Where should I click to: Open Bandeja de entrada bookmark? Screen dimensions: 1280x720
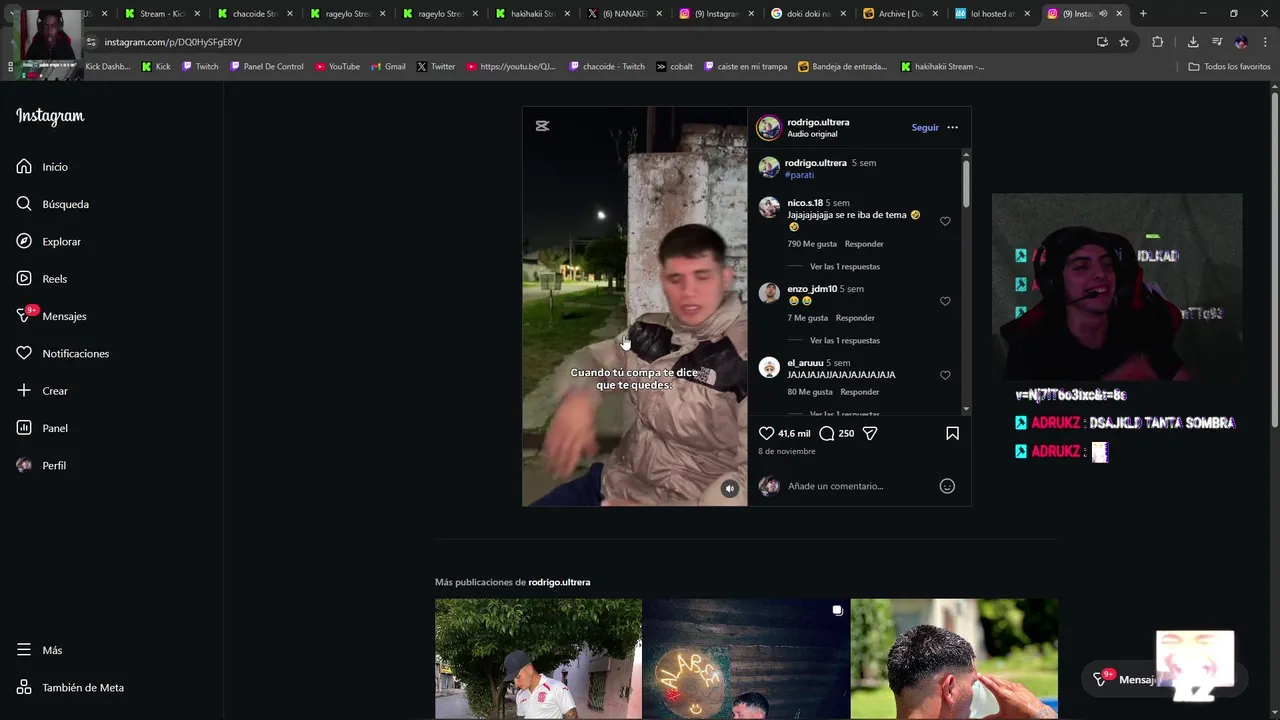tap(842, 67)
